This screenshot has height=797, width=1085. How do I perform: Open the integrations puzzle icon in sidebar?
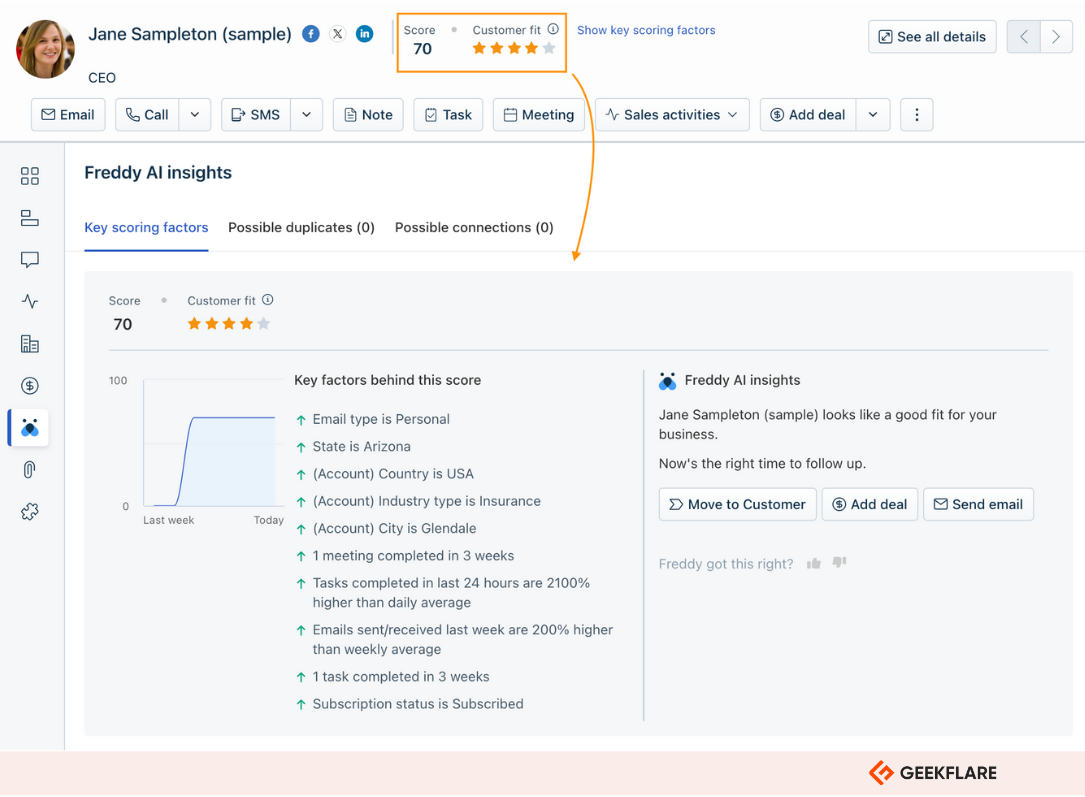click(30, 512)
